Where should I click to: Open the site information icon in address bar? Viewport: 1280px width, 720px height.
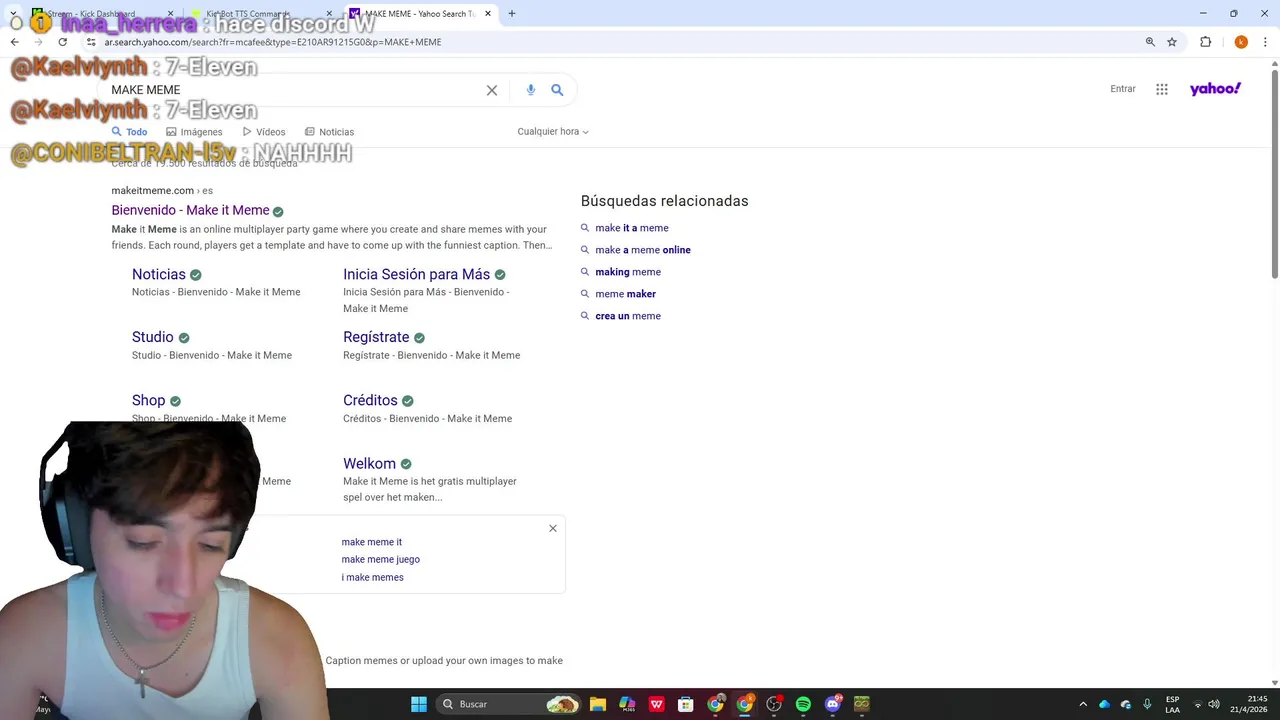point(90,42)
